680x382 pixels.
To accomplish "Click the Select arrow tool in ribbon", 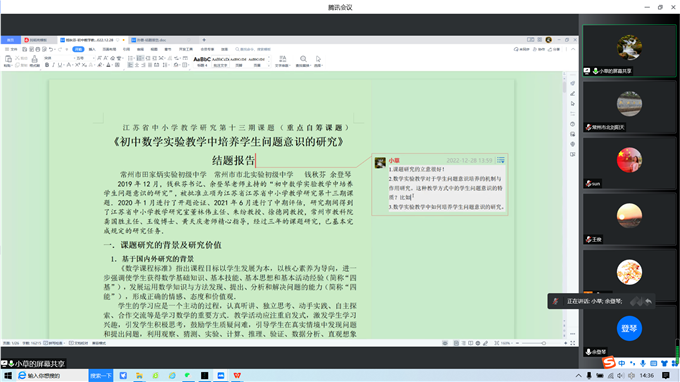I will [318, 59].
